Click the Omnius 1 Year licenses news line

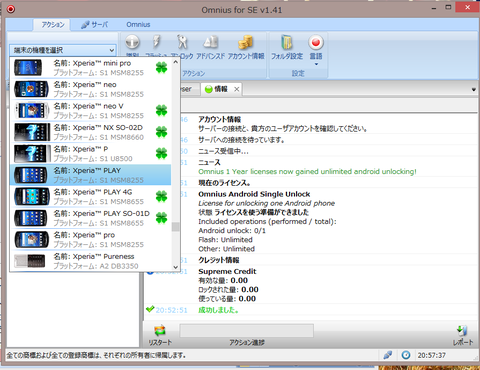pos(307,171)
